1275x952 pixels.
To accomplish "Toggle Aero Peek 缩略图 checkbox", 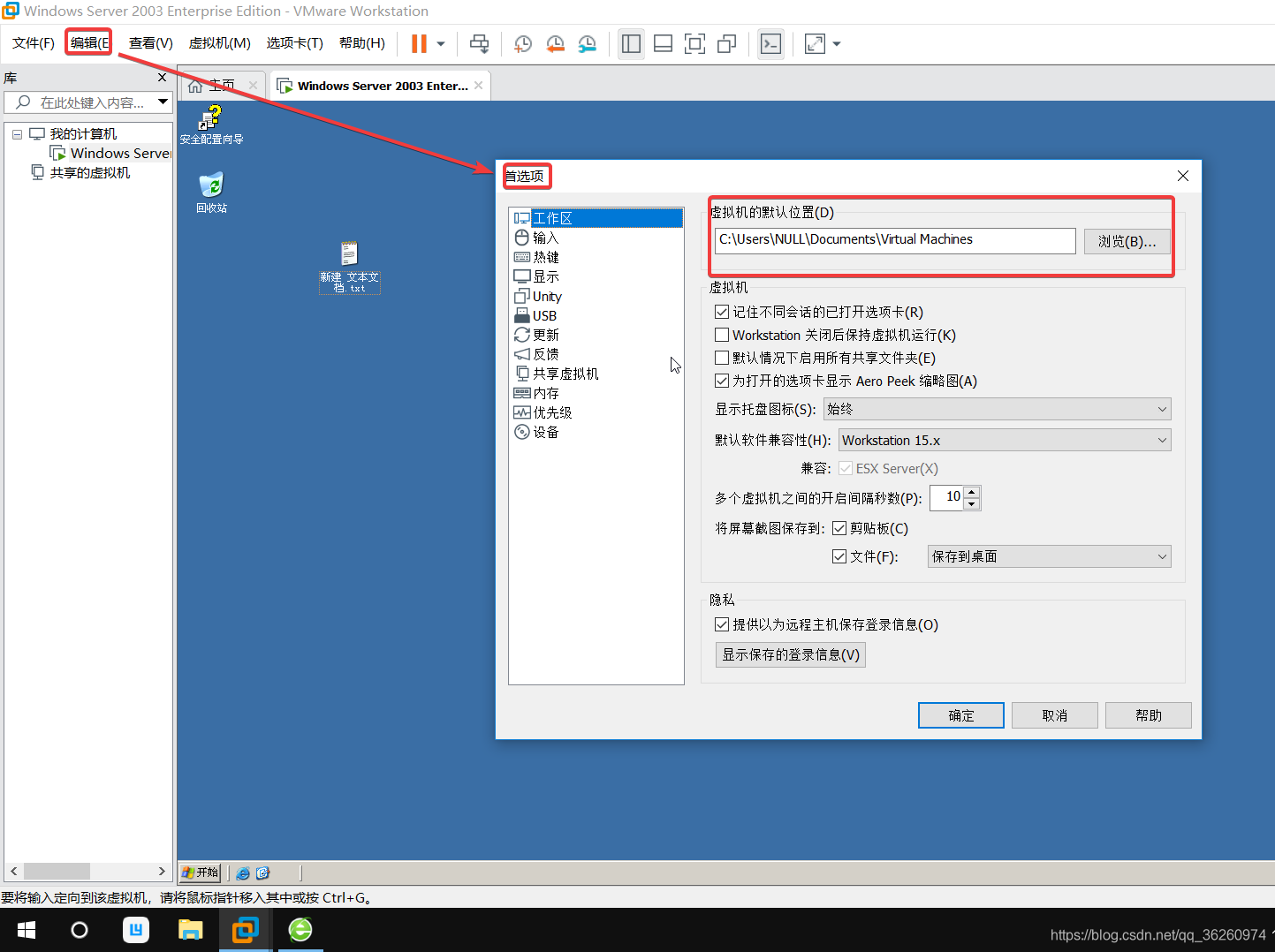I will point(722,381).
